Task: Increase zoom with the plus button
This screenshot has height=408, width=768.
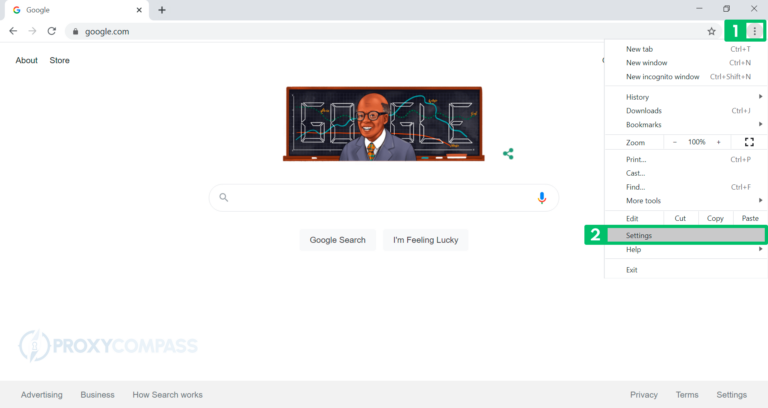Action: coord(719,142)
